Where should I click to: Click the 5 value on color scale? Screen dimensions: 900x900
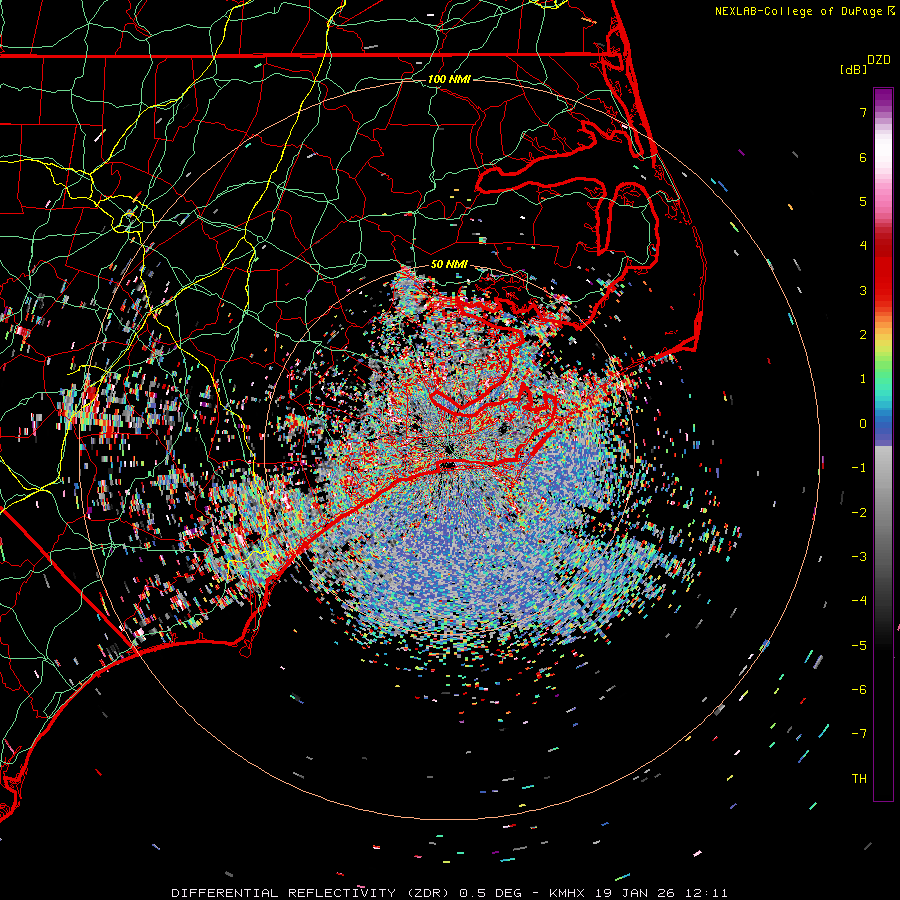[x=863, y=201]
